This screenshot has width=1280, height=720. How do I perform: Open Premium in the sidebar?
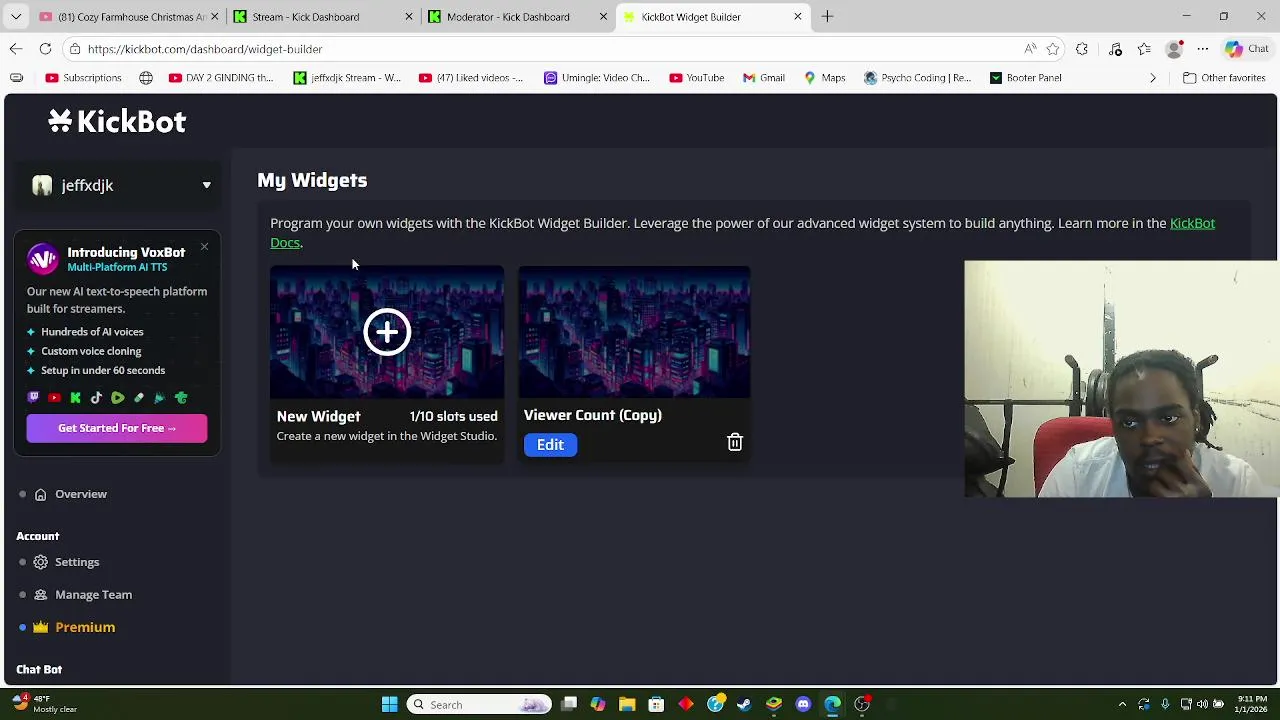point(85,627)
